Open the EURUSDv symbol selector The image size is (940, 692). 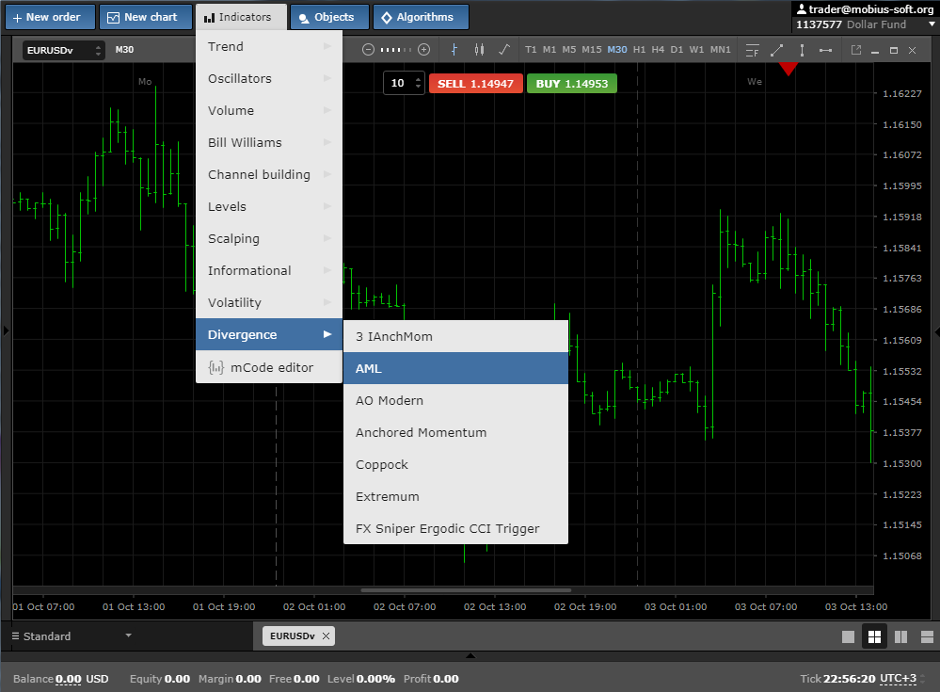64,50
